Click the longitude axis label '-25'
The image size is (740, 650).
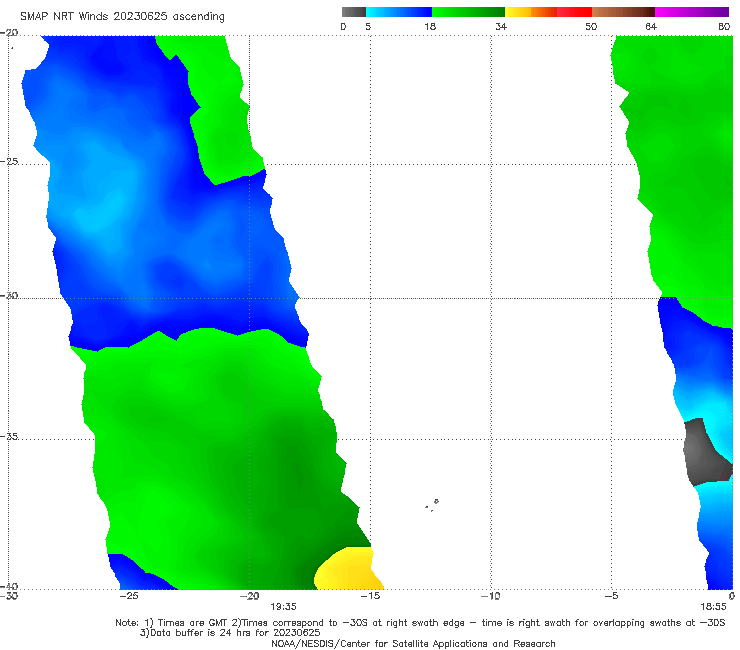pos(129,596)
